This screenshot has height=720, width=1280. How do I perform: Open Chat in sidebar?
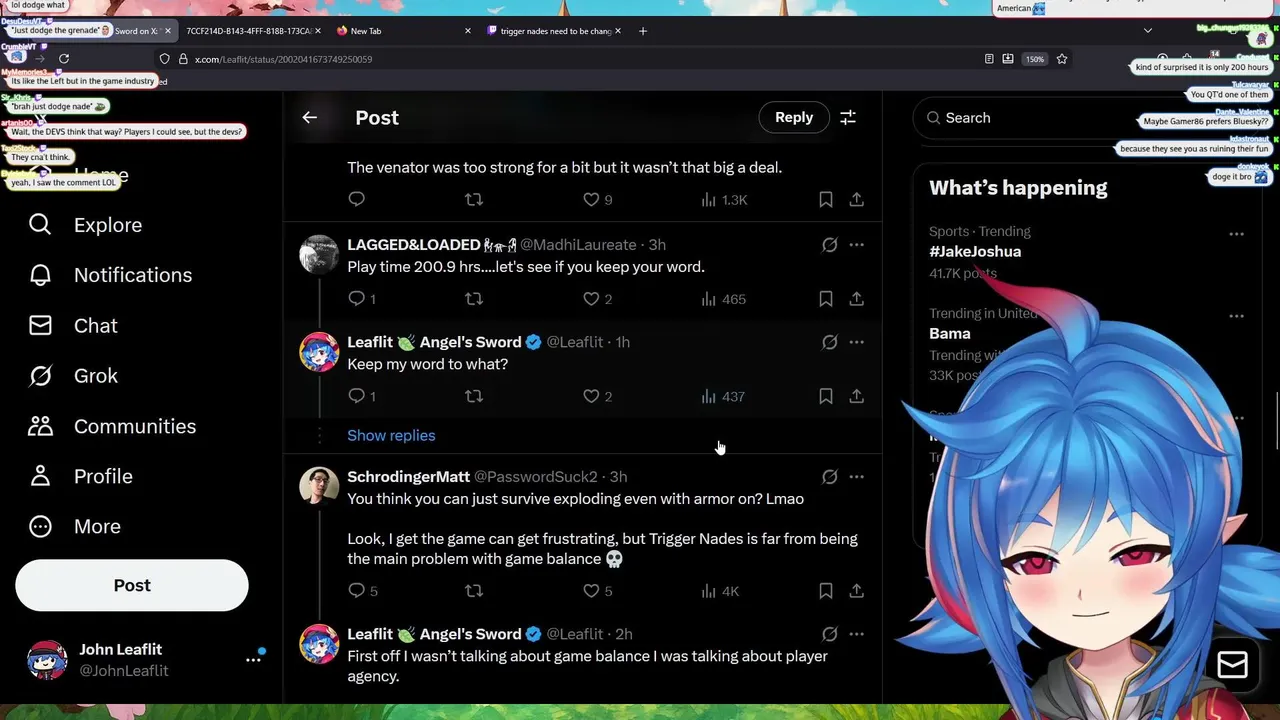73,326
